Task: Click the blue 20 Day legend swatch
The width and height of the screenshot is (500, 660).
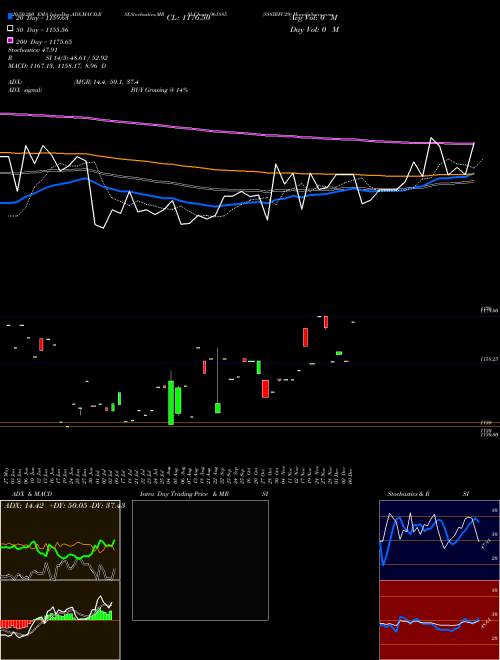Action: coord(11,16)
